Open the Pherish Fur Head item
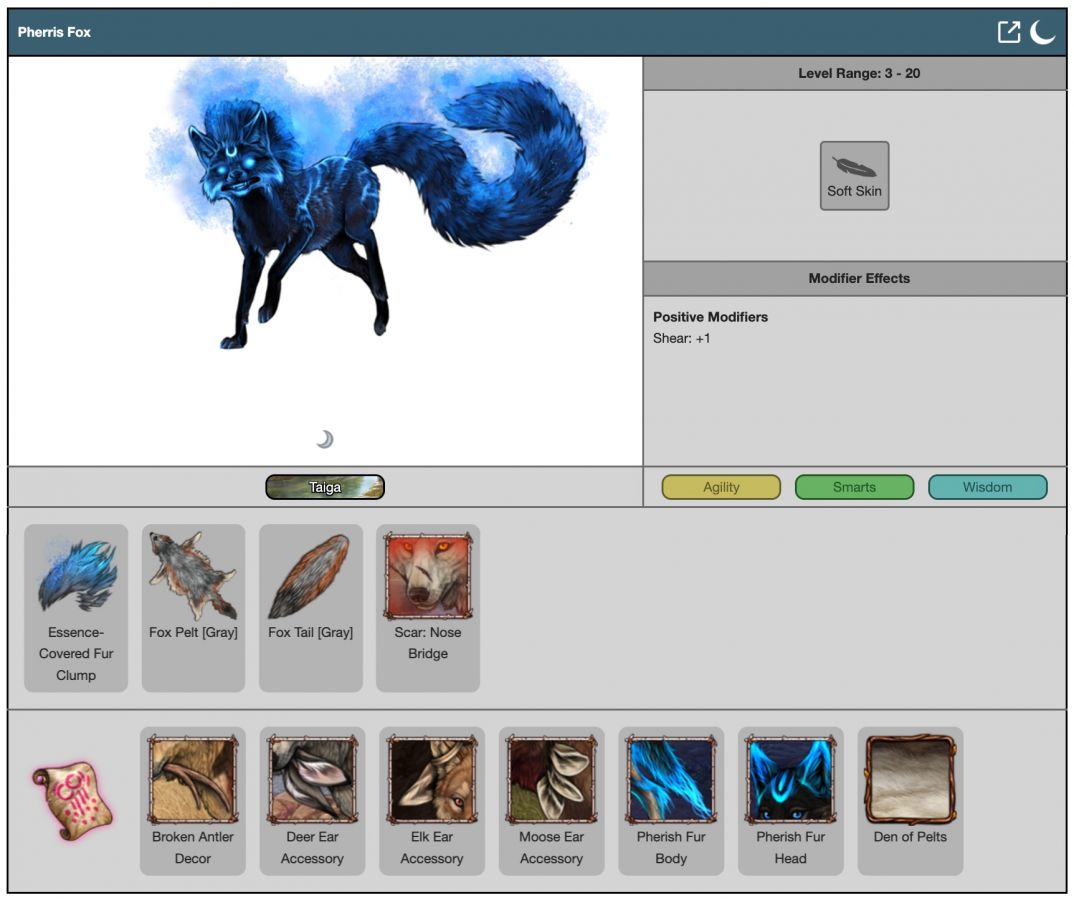The width and height of the screenshot is (1074, 900). 790,780
